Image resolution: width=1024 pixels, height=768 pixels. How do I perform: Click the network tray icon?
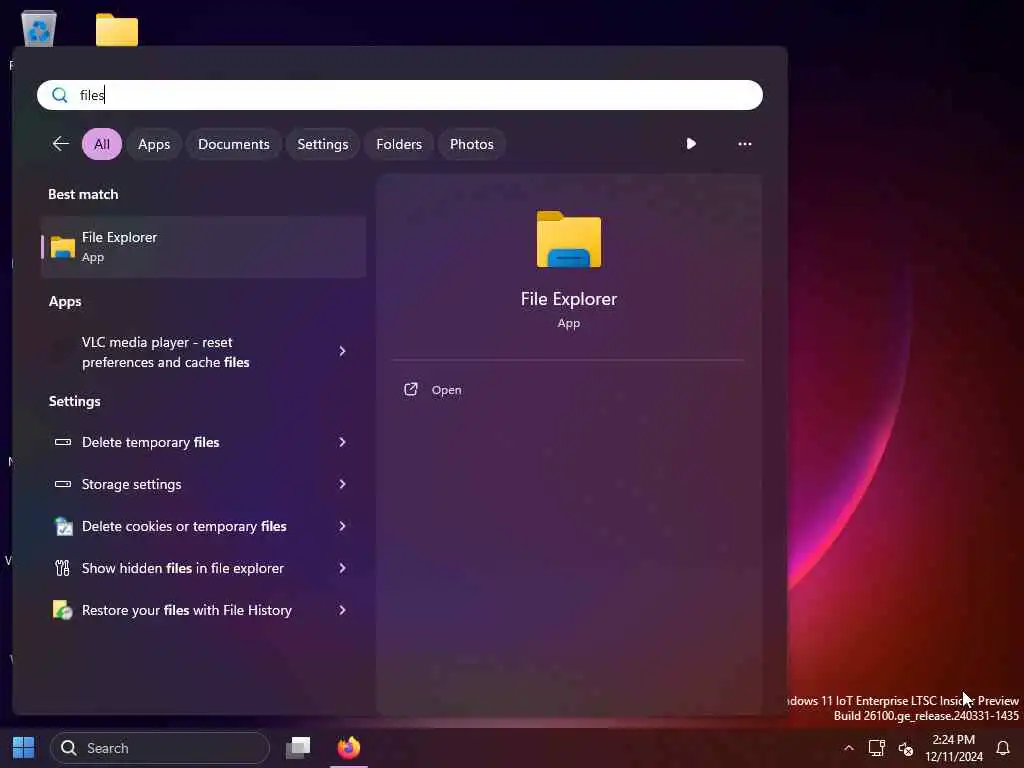point(876,748)
